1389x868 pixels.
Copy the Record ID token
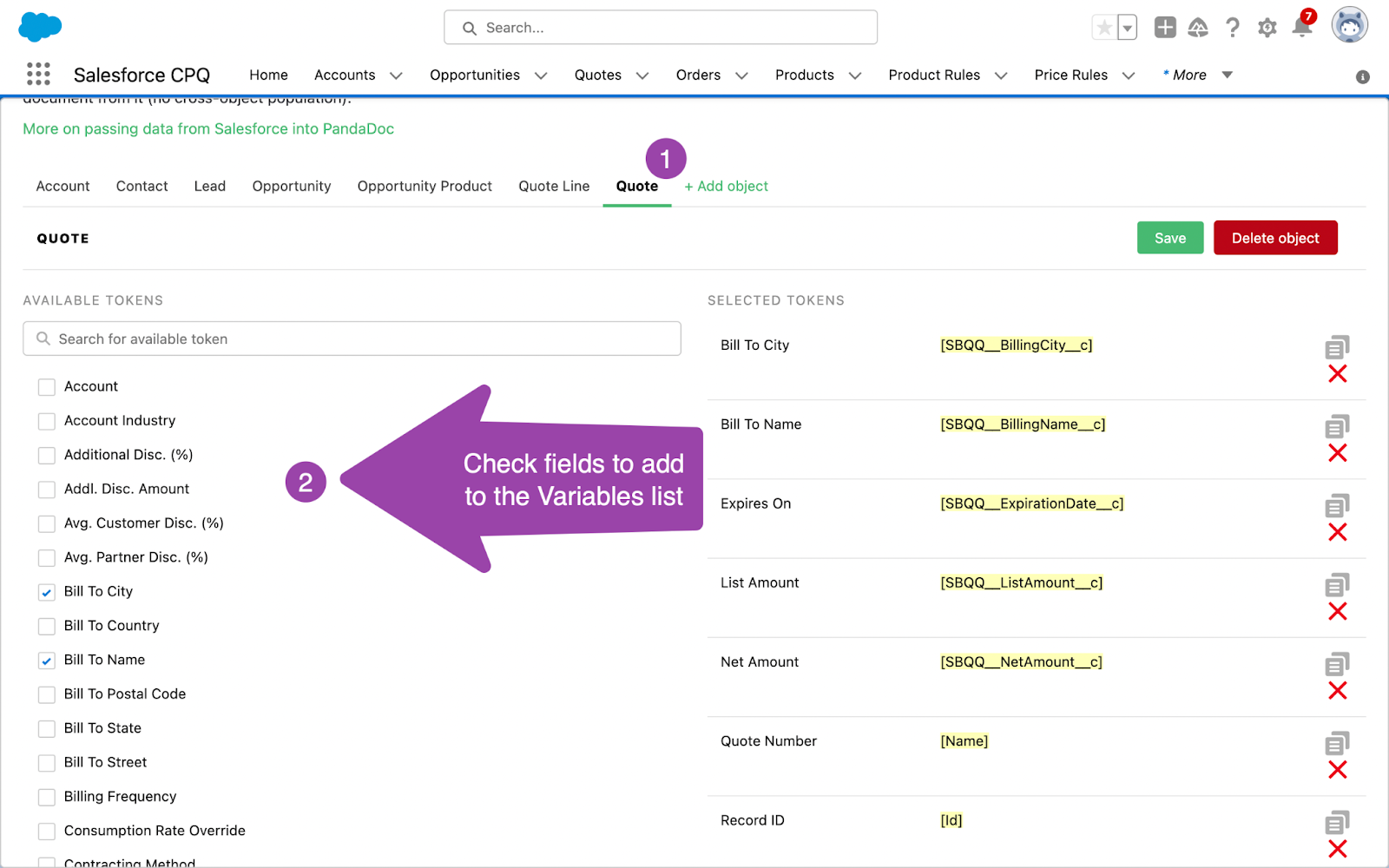coord(1337,822)
